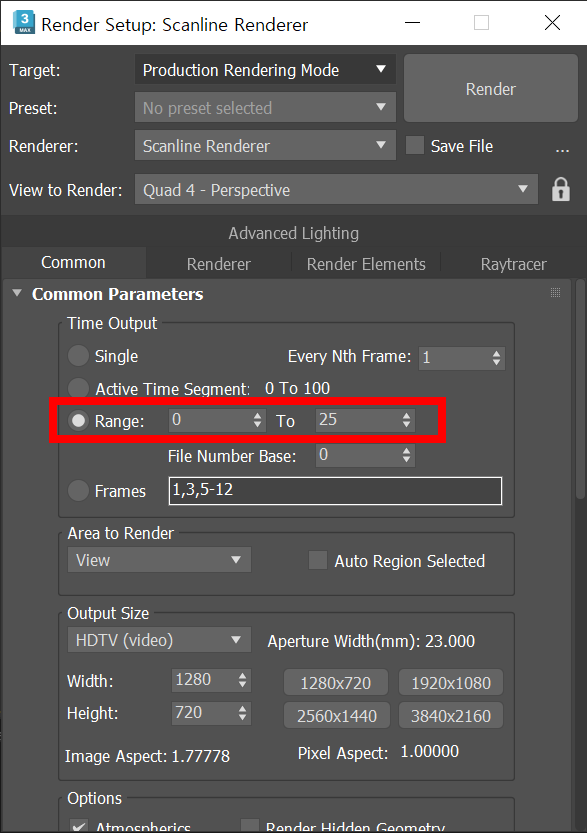Click the panel vertical scrollbar
Screen dimensions: 587x833
click(580, 390)
